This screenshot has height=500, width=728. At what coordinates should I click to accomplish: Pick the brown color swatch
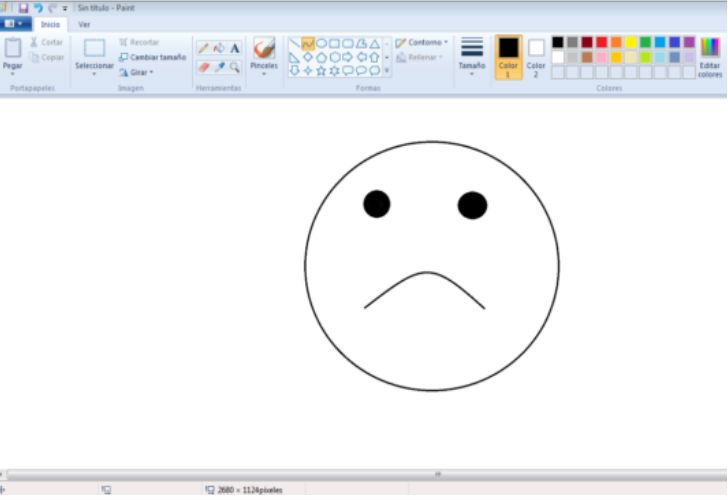click(587, 58)
